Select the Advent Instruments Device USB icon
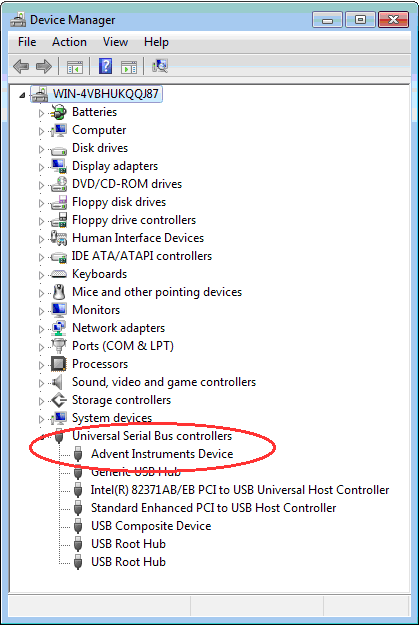This screenshot has height=625, width=419. (78, 454)
